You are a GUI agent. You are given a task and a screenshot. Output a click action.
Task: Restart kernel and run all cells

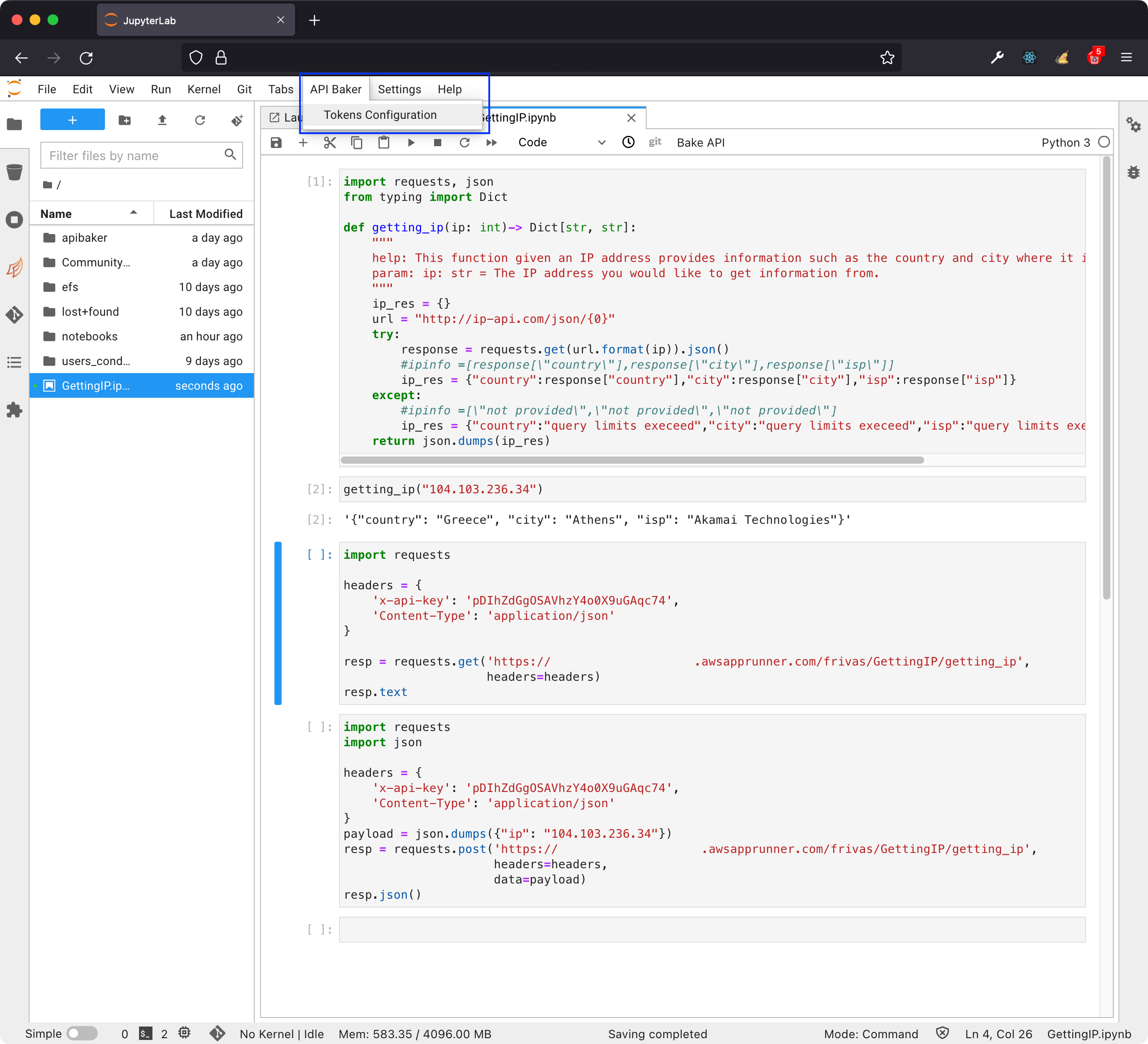click(491, 143)
